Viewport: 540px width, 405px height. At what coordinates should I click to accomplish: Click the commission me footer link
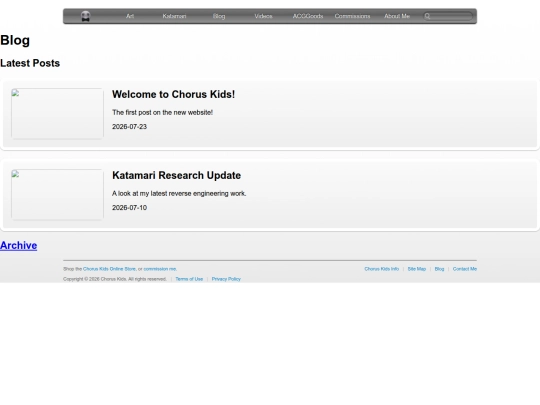point(160,269)
